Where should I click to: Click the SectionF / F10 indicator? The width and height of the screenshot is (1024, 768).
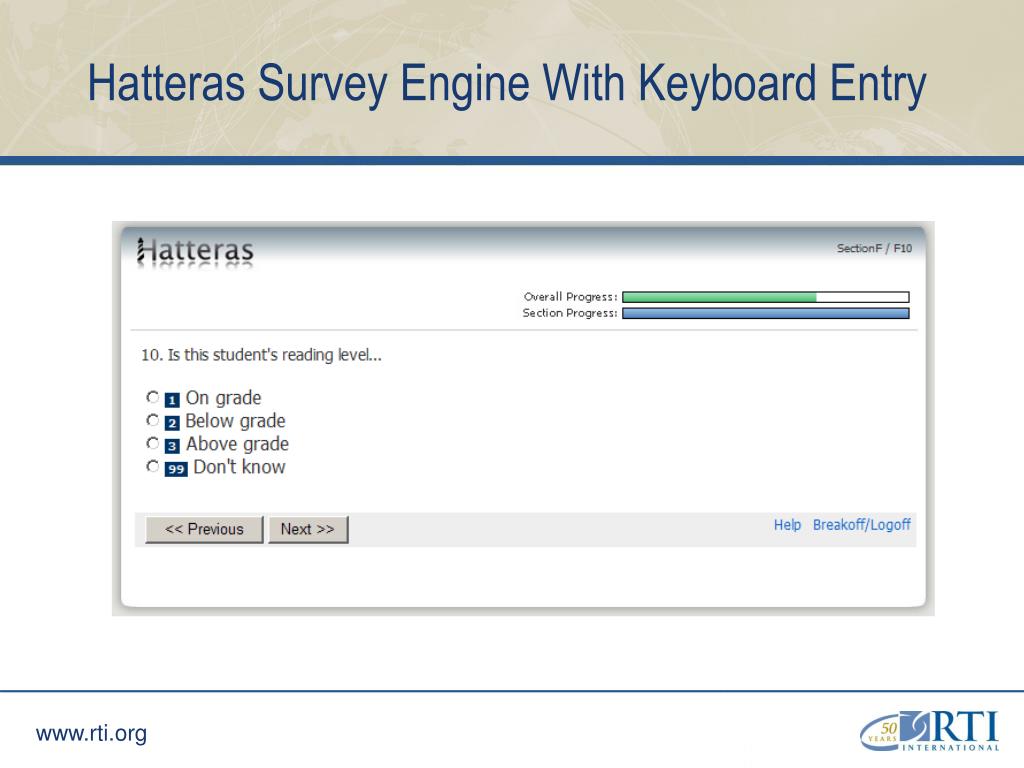874,248
